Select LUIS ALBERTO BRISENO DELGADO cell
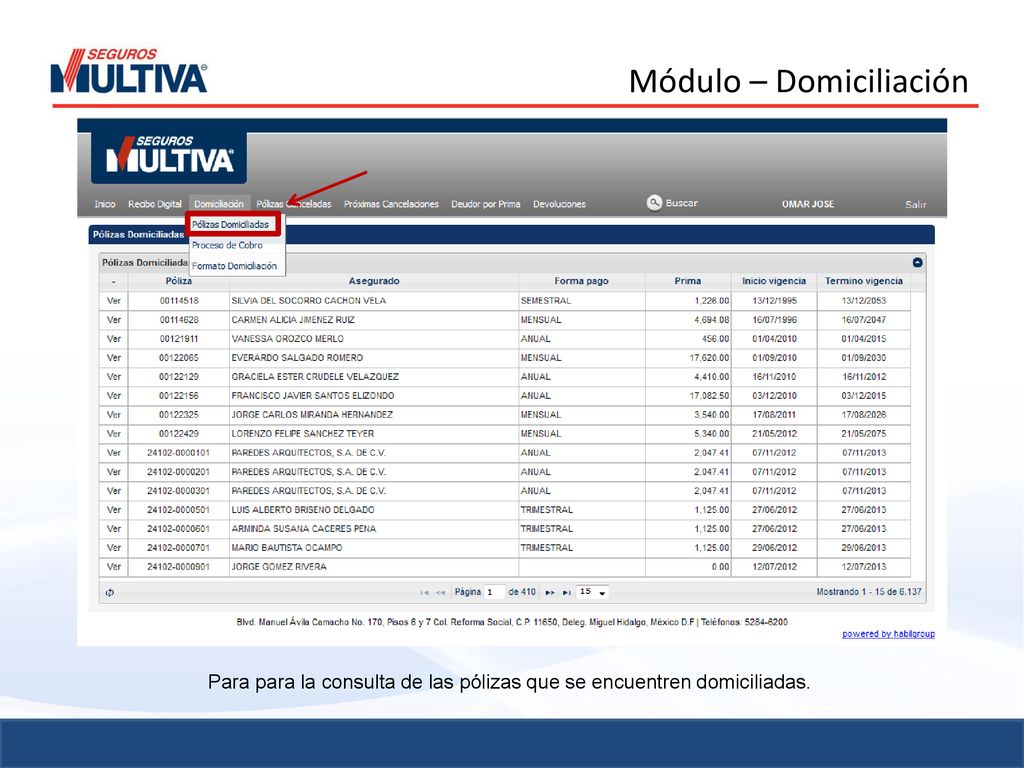 point(374,509)
